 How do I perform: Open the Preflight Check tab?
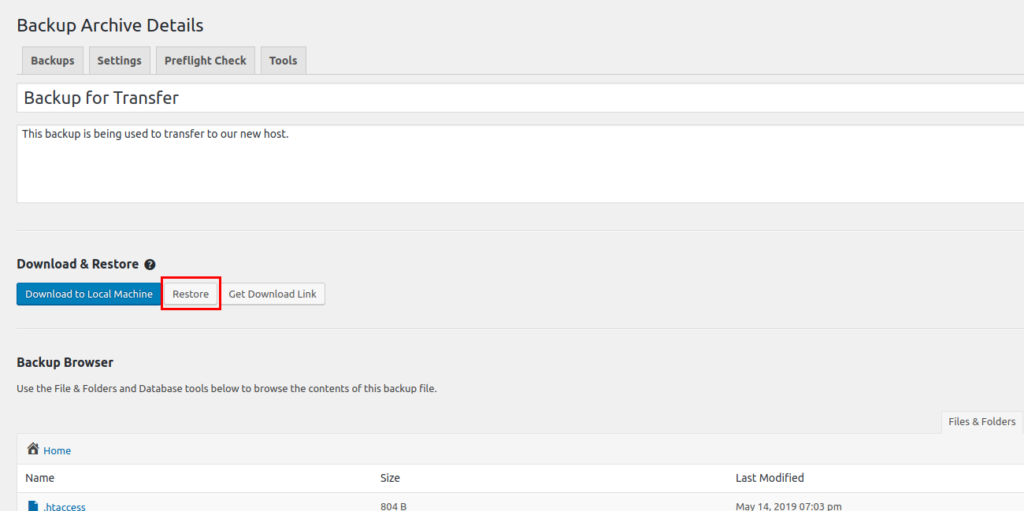205,61
